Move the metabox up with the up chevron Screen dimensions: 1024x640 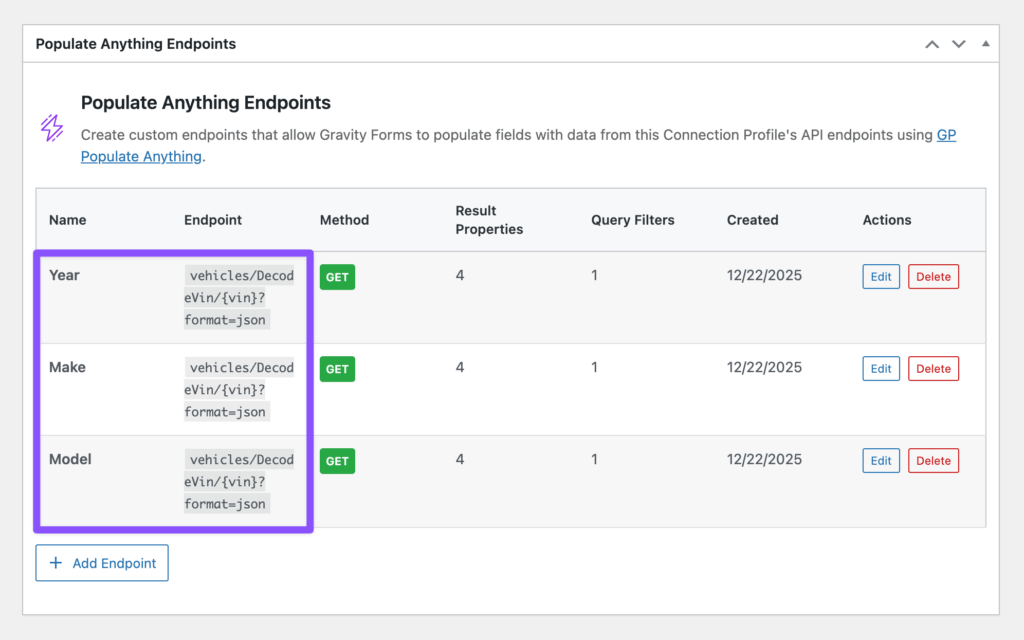coord(932,44)
